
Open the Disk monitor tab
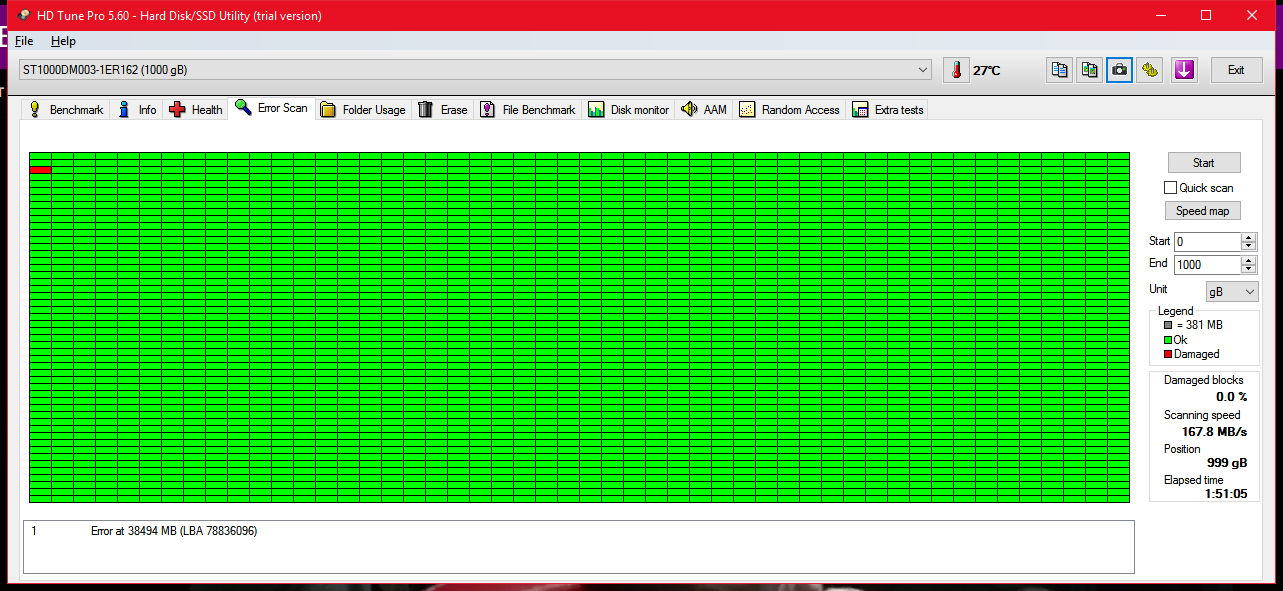(629, 110)
